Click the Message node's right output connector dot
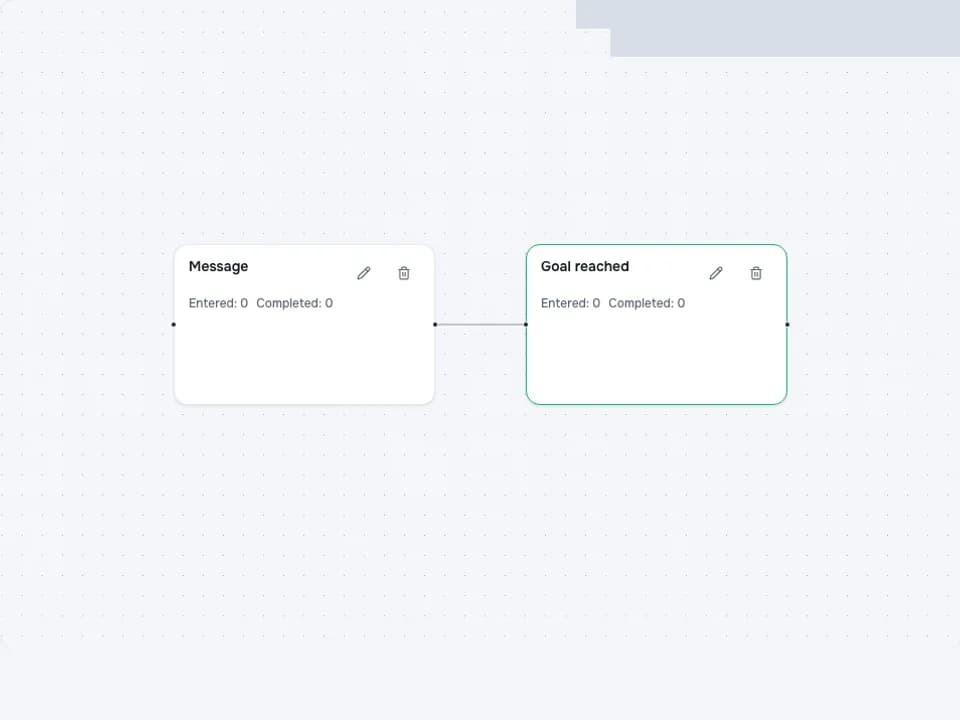The image size is (960, 720). pos(435,324)
